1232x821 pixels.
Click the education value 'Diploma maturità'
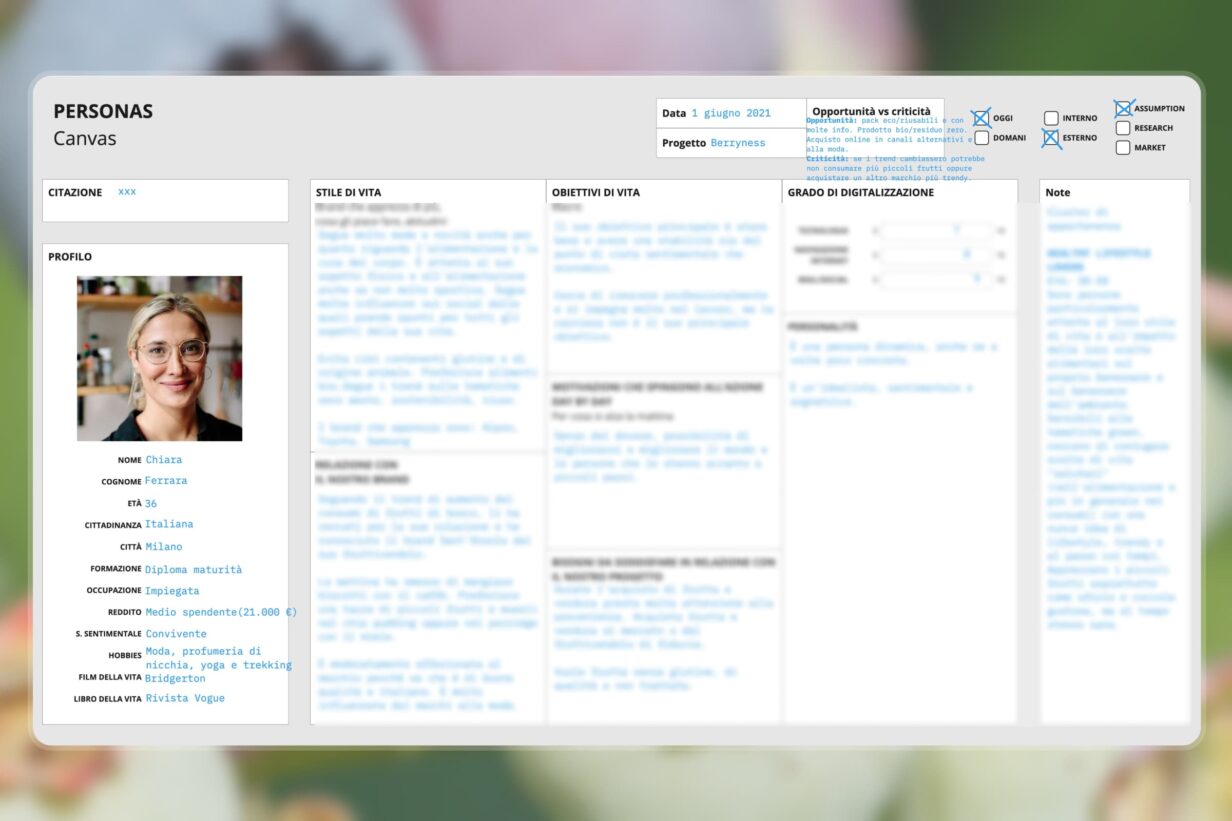[x=194, y=570]
